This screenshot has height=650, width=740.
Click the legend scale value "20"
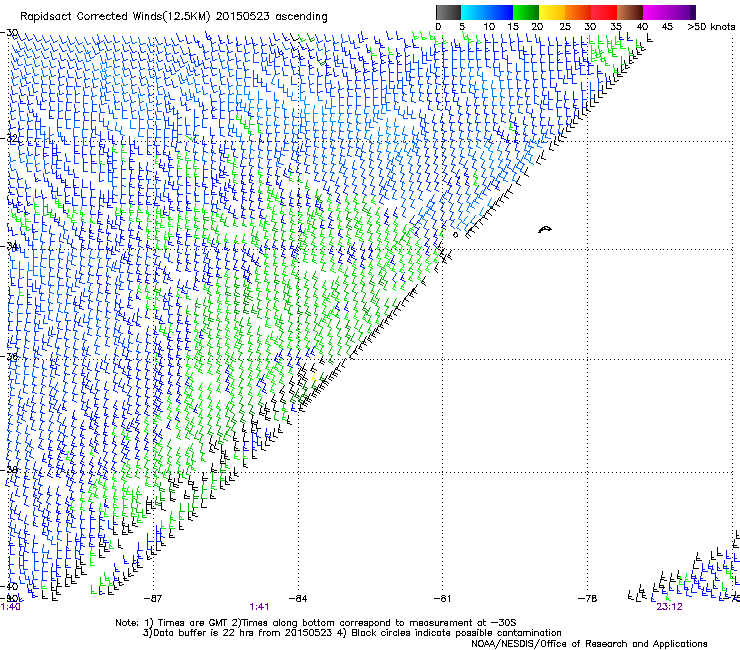pyautogui.click(x=537, y=27)
